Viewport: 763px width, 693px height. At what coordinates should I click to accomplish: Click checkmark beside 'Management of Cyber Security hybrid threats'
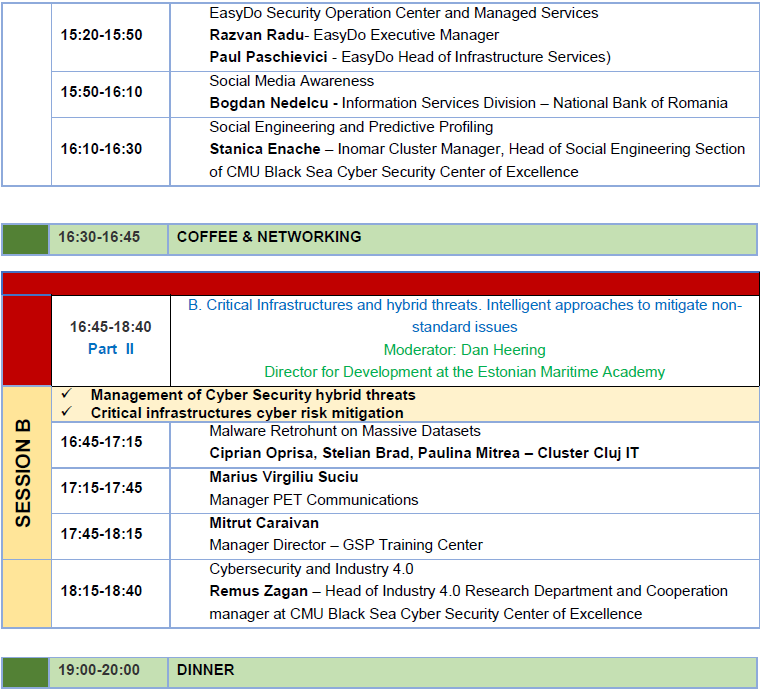coord(67,393)
